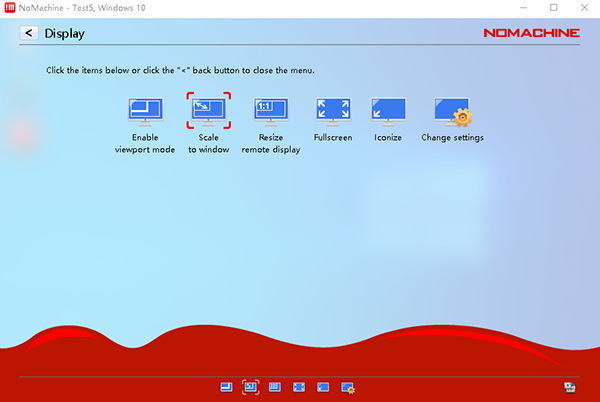Click the NoMachine app icon in the title bar
Image resolution: width=600 pixels, height=402 pixels.
[10, 7]
